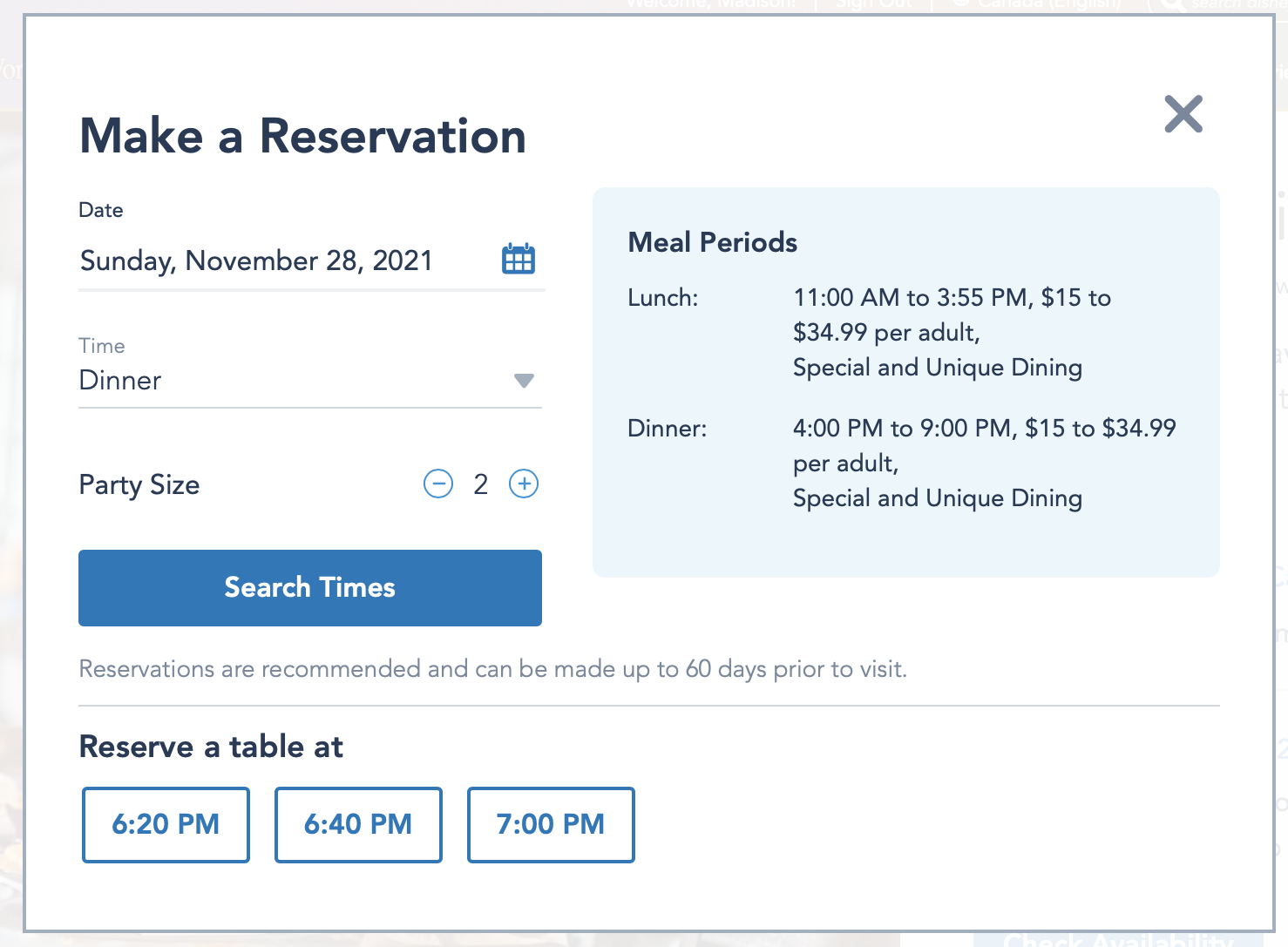
Task: Expand the Time dropdown arrow
Action: [524, 381]
